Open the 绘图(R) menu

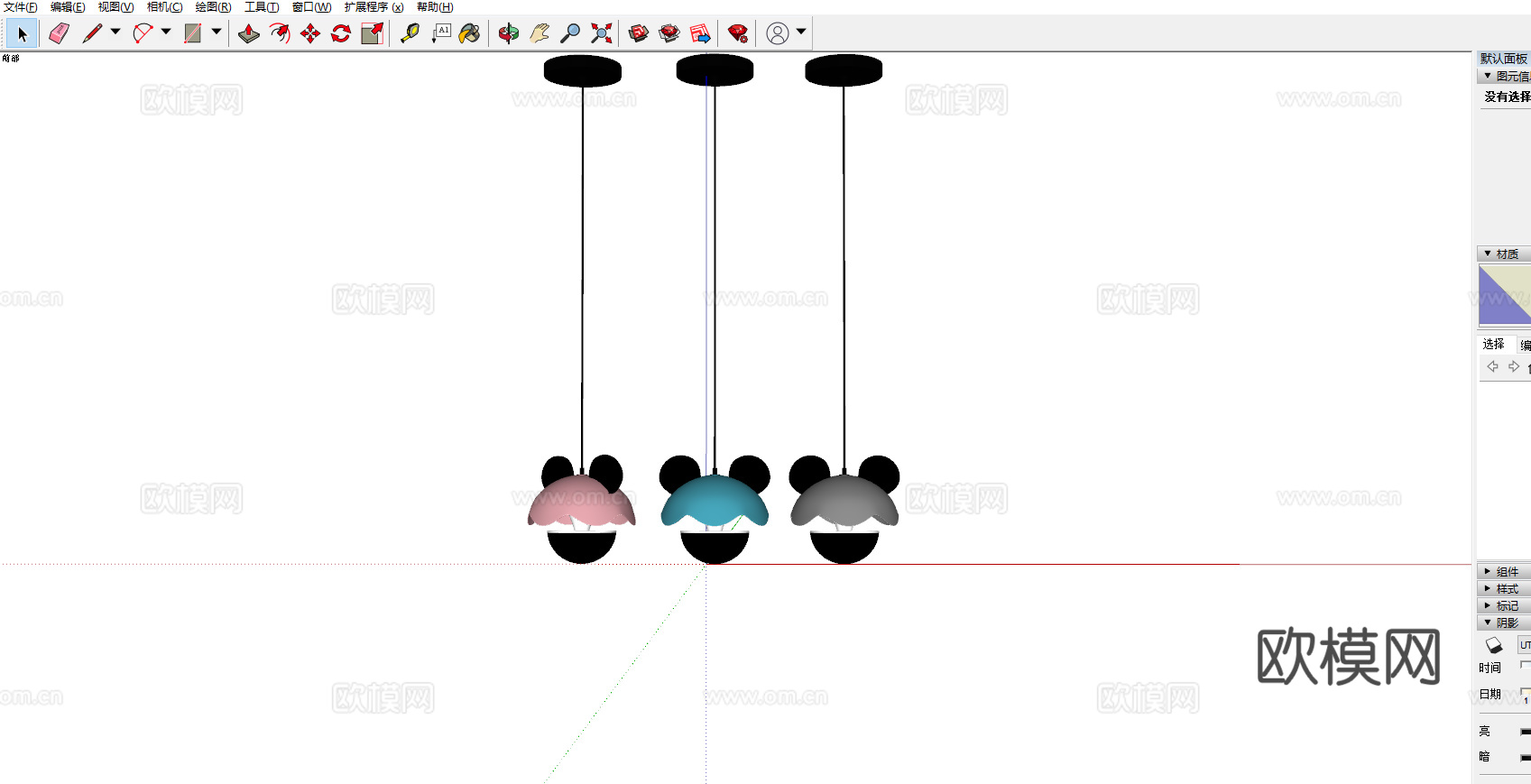click(213, 7)
